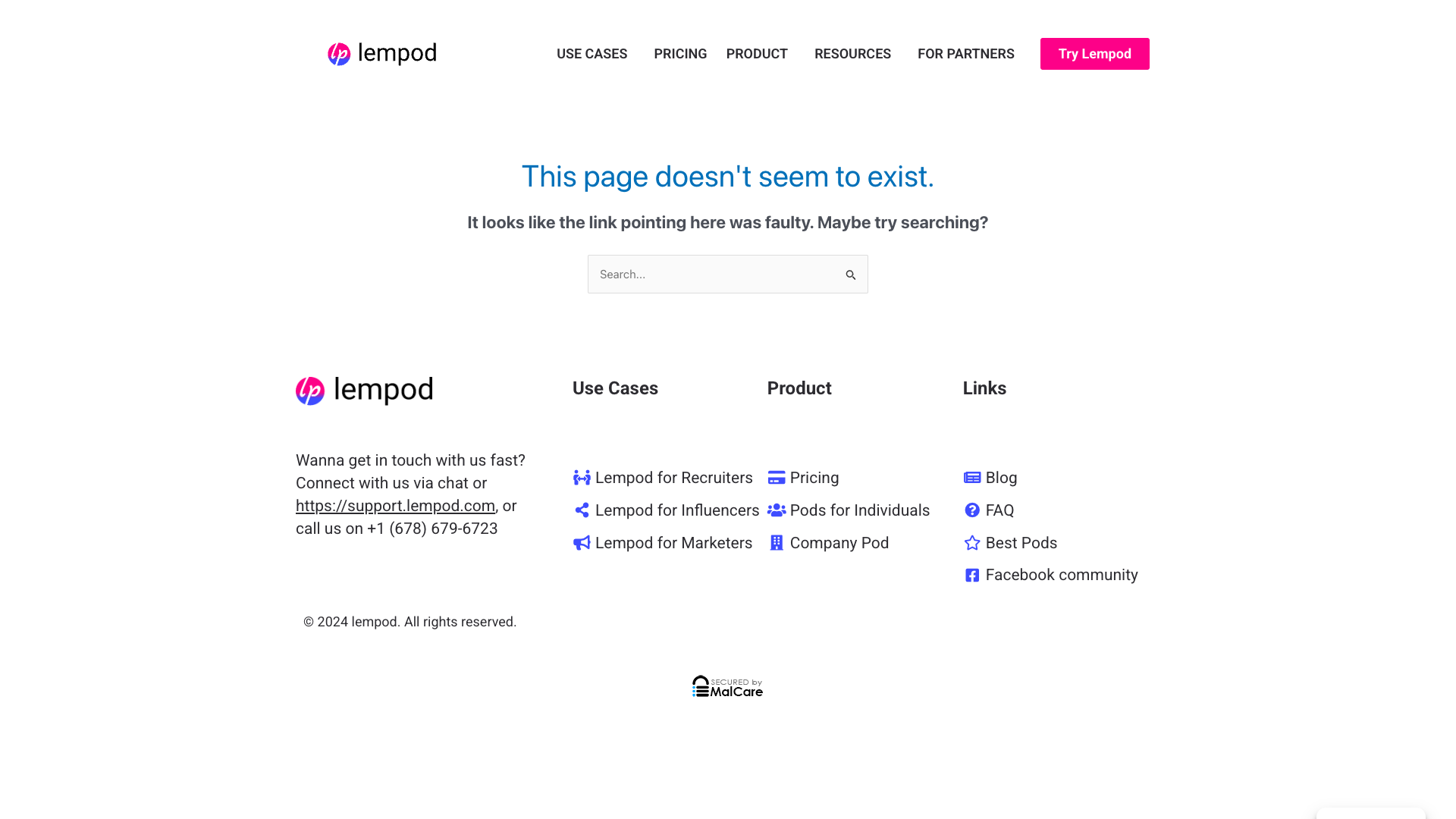Click inside the Search input field
Viewport: 1456px width, 819px height.
pyautogui.click(x=713, y=274)
